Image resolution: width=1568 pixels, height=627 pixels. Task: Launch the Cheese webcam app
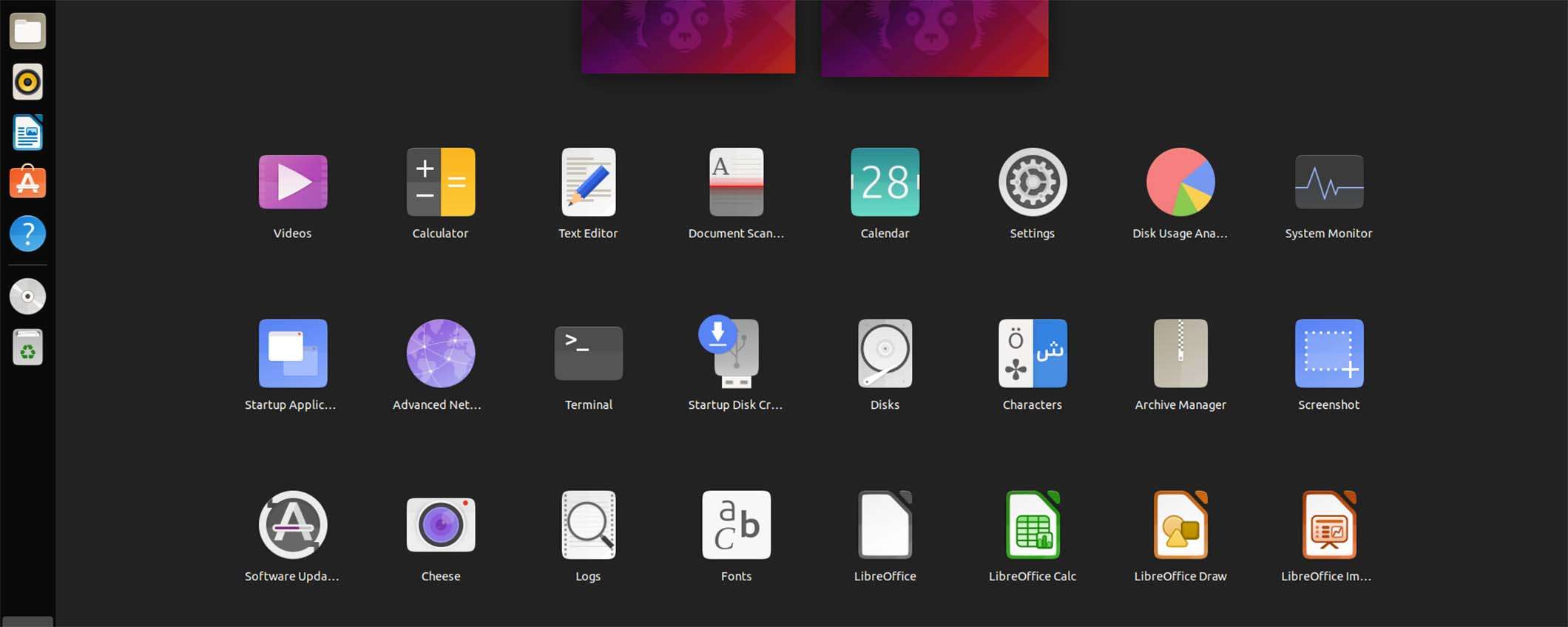tap(441, 526)
